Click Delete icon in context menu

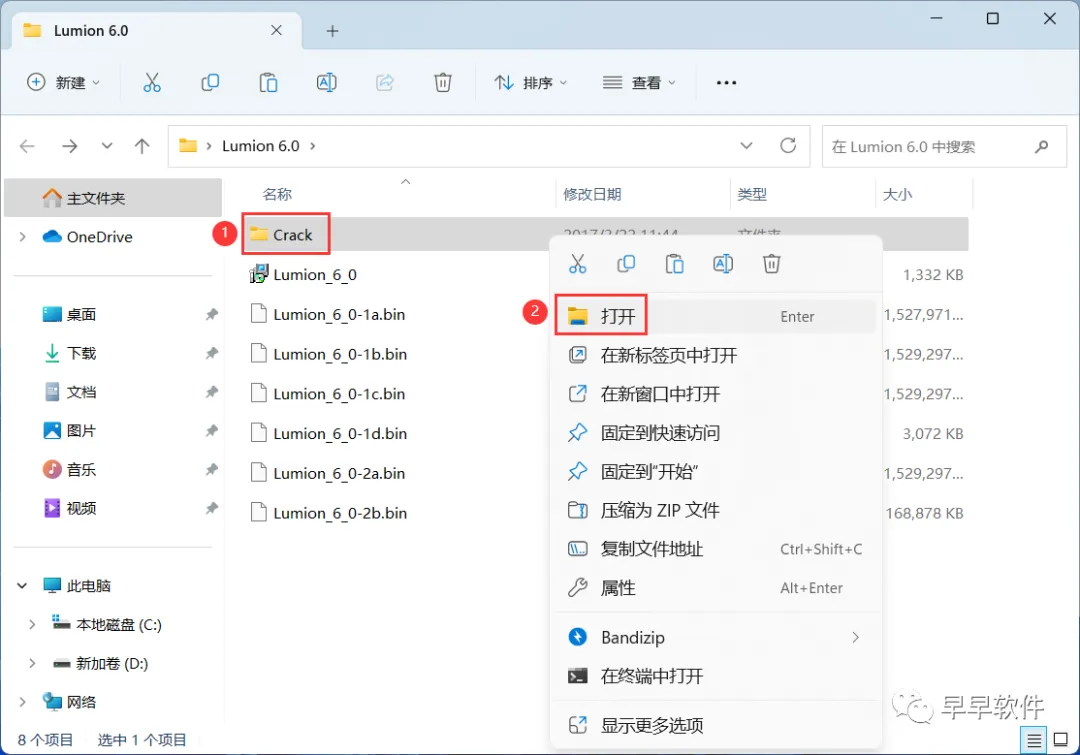771,264
